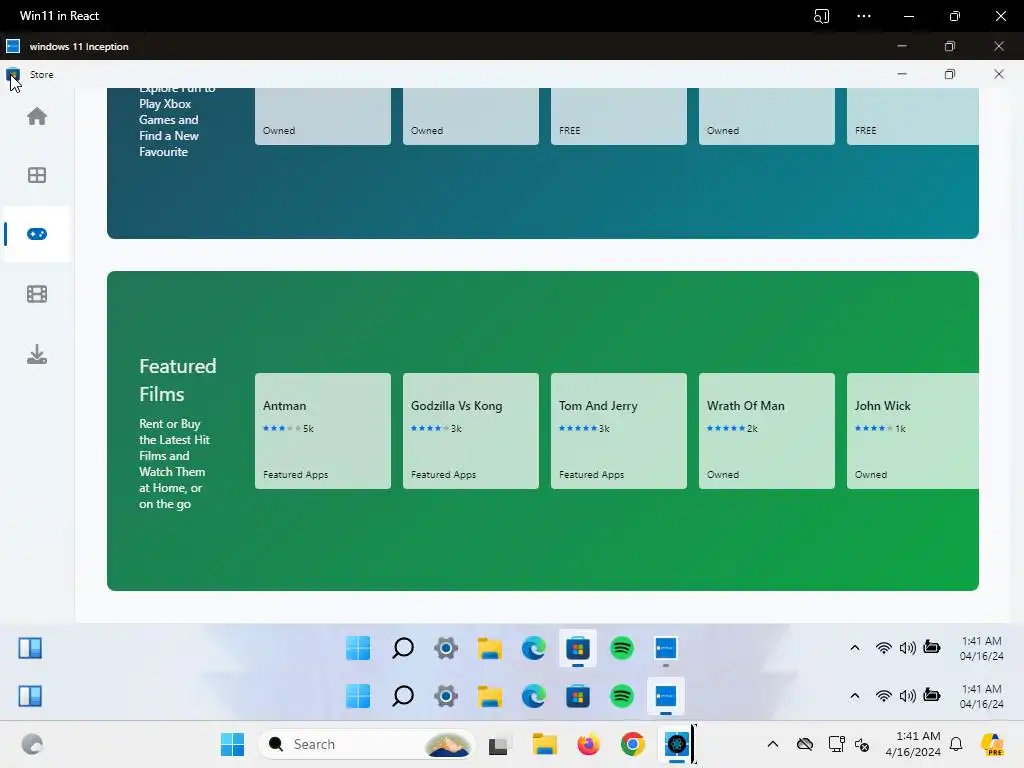Viewport: 1024px width, 768px height.
Task: Open search on upper inner taskbar
Action: (402, 648)
